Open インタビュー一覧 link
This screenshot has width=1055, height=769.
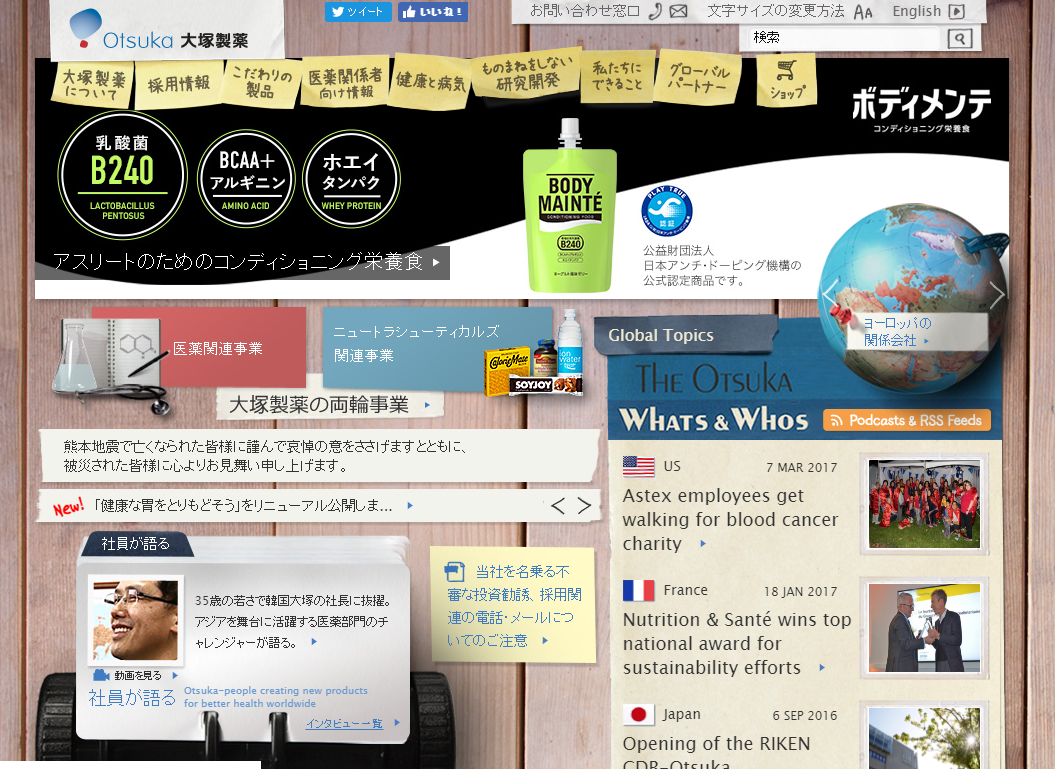tap(344, 724)
